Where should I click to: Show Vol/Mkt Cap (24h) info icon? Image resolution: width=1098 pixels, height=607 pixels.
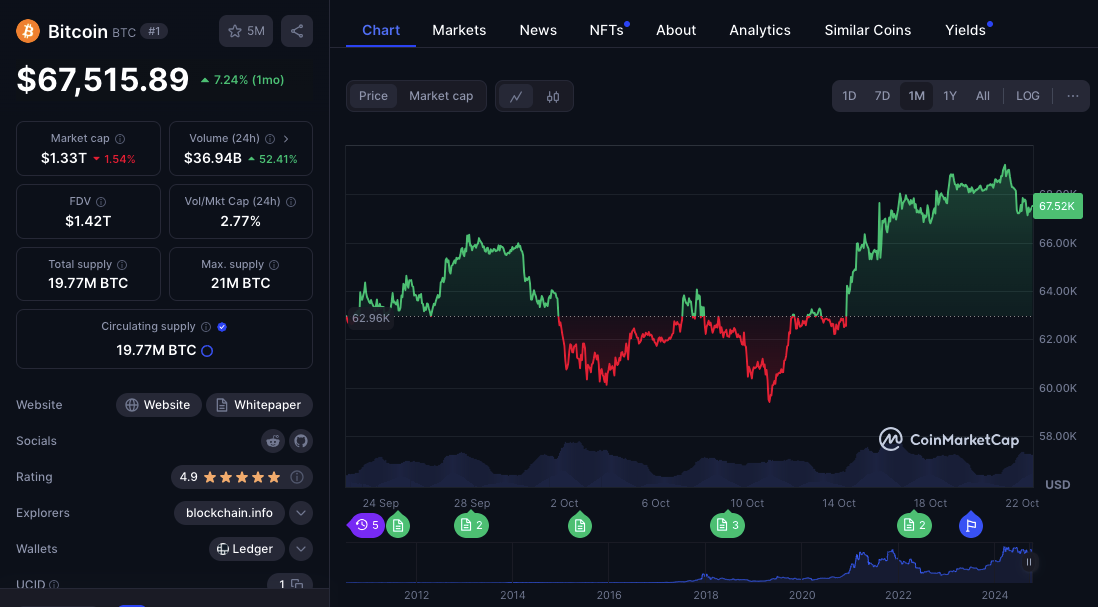coord(291,202)
